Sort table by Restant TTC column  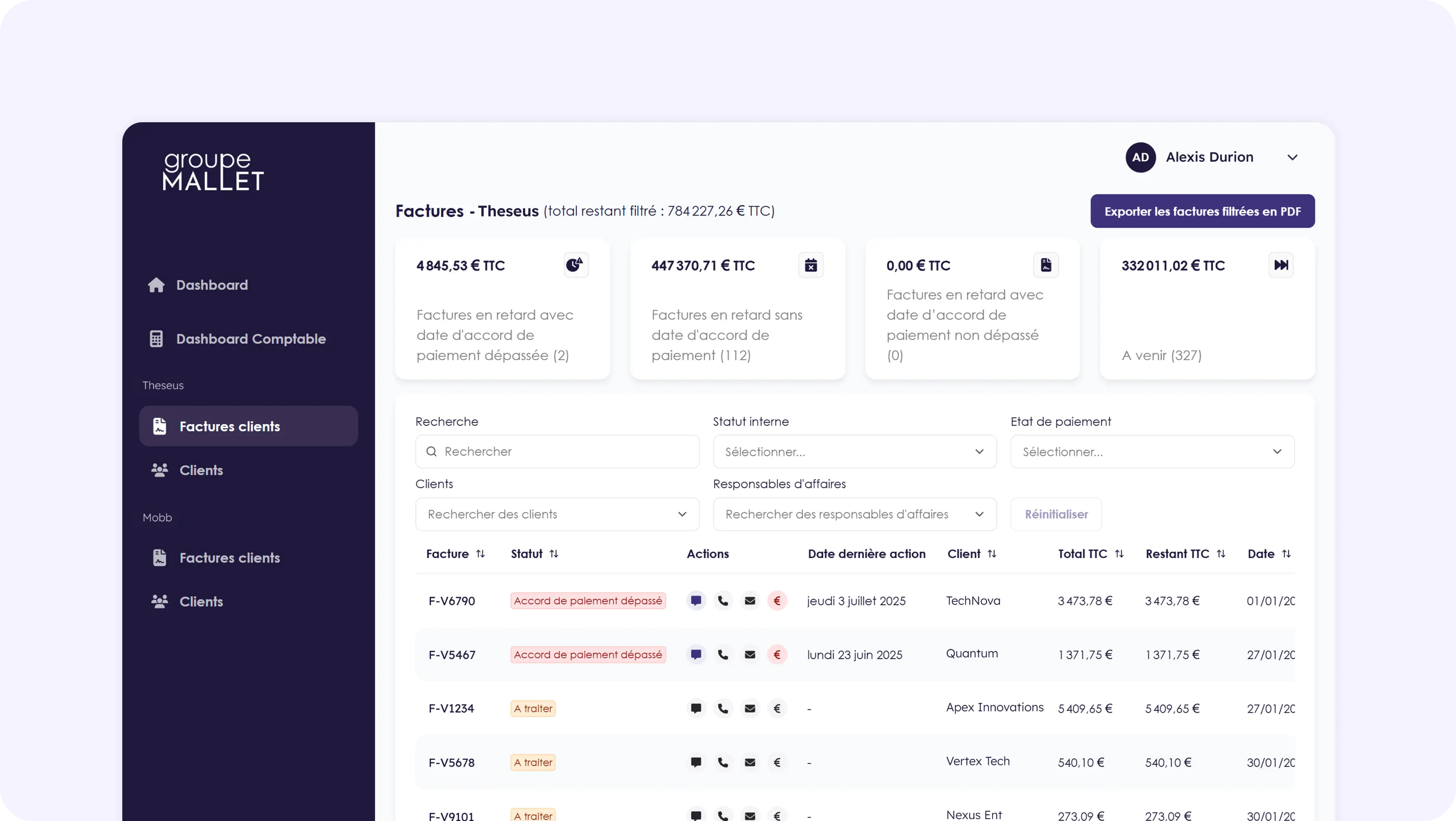pos(1221,554)
